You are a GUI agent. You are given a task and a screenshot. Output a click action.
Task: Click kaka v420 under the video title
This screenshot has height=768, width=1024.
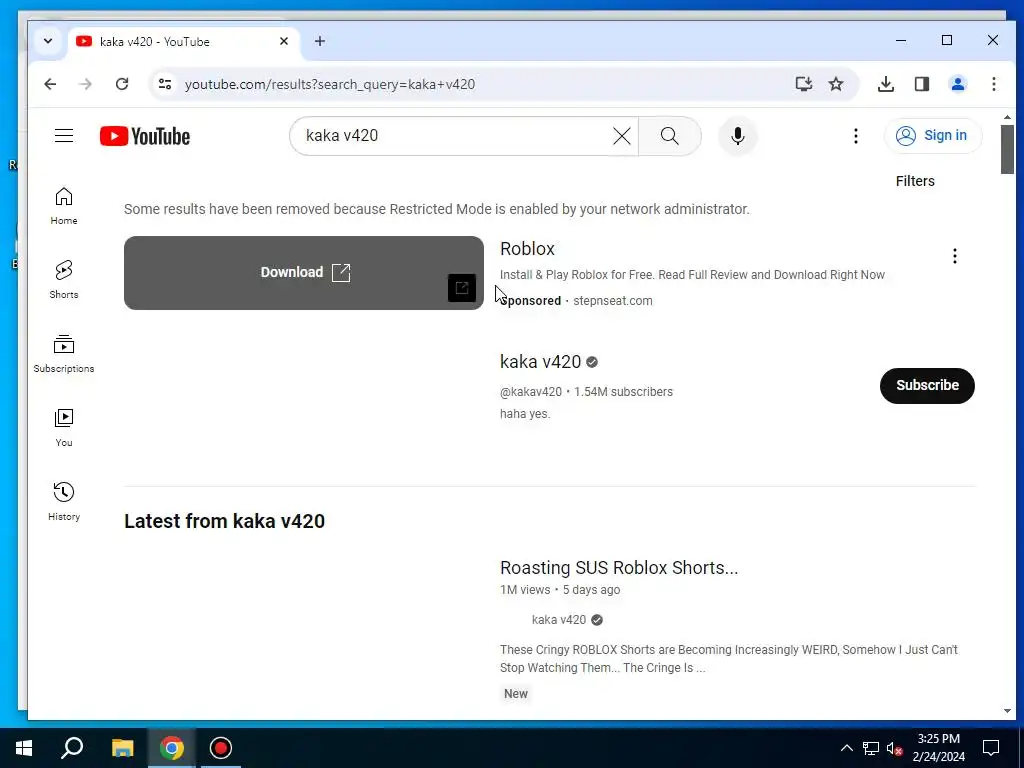point(559,620)
